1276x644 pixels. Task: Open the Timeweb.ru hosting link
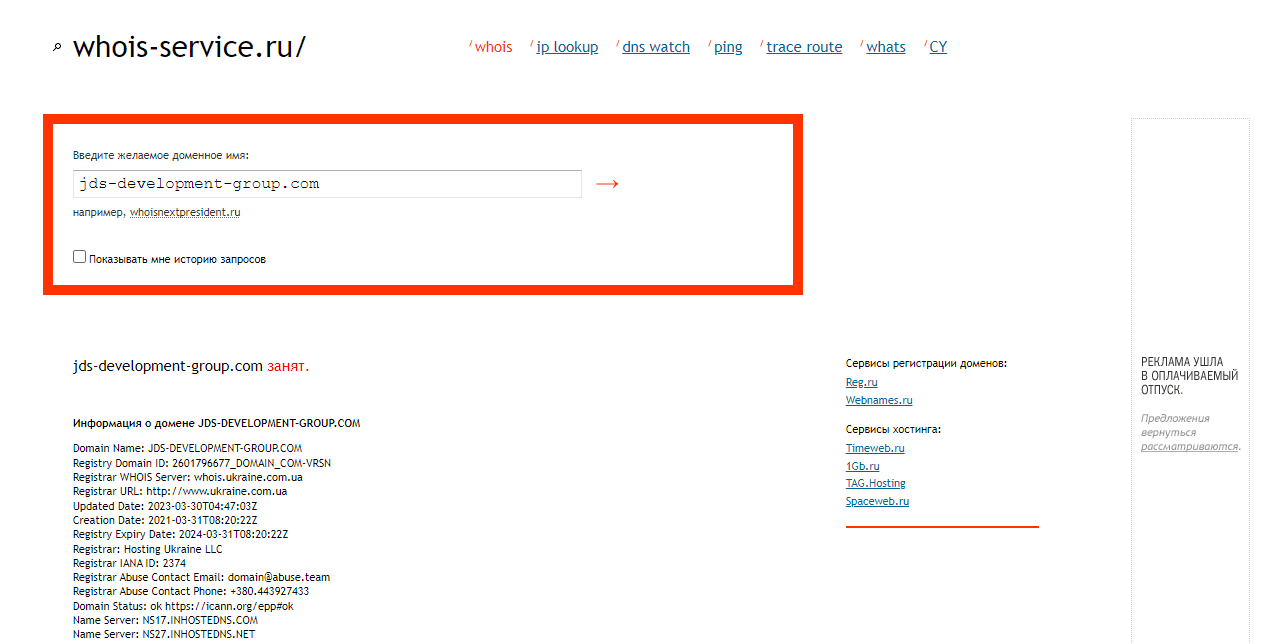click(875, 448)
